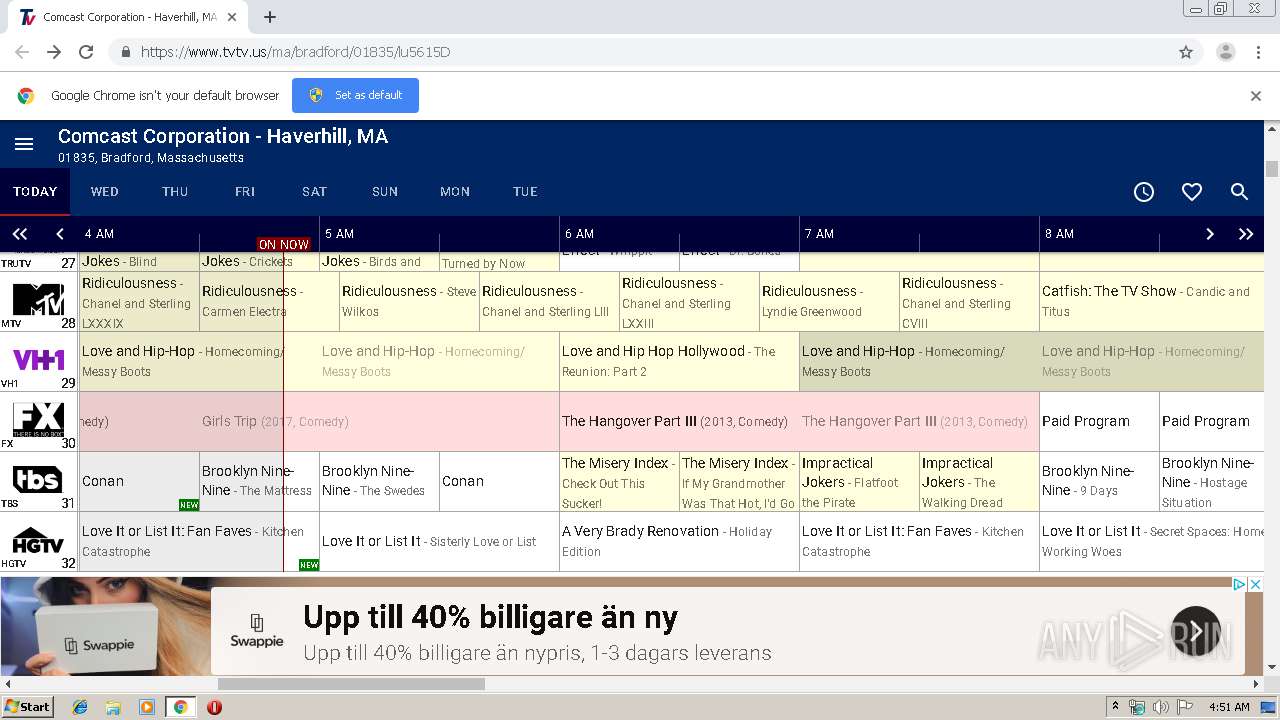
Task: Open A Very Brady Renovation listing
Action: pos(679,541)
